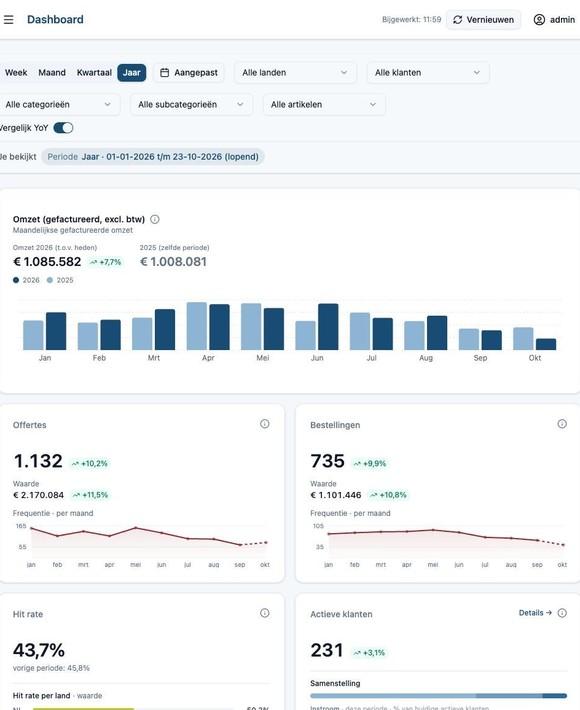
Task: Click the 1.132 Offertes count
Action: point(38,461)
